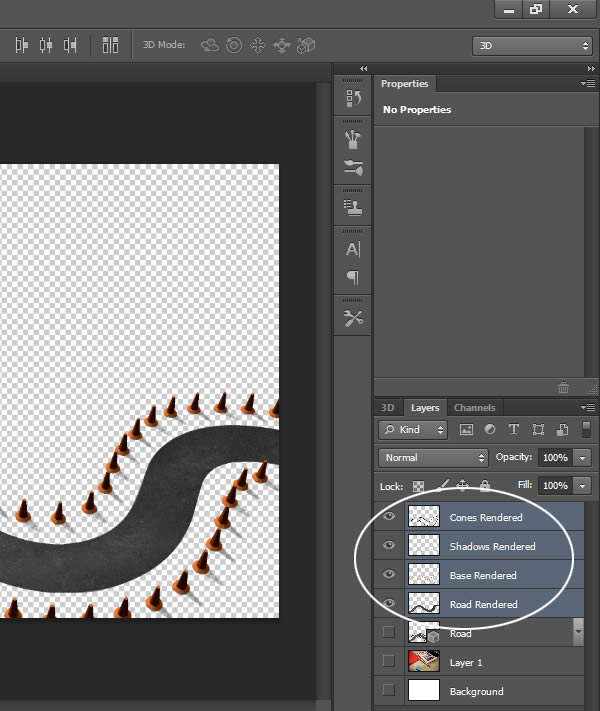Click the Layer 1 thumbnail

(424, 661)
